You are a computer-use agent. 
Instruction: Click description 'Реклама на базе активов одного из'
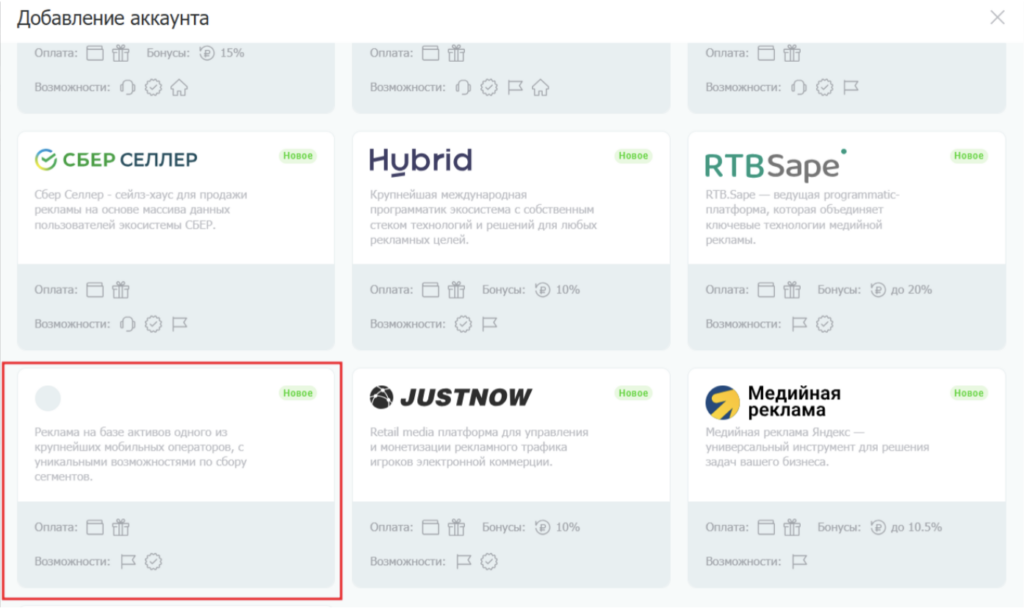coord(131,432)
